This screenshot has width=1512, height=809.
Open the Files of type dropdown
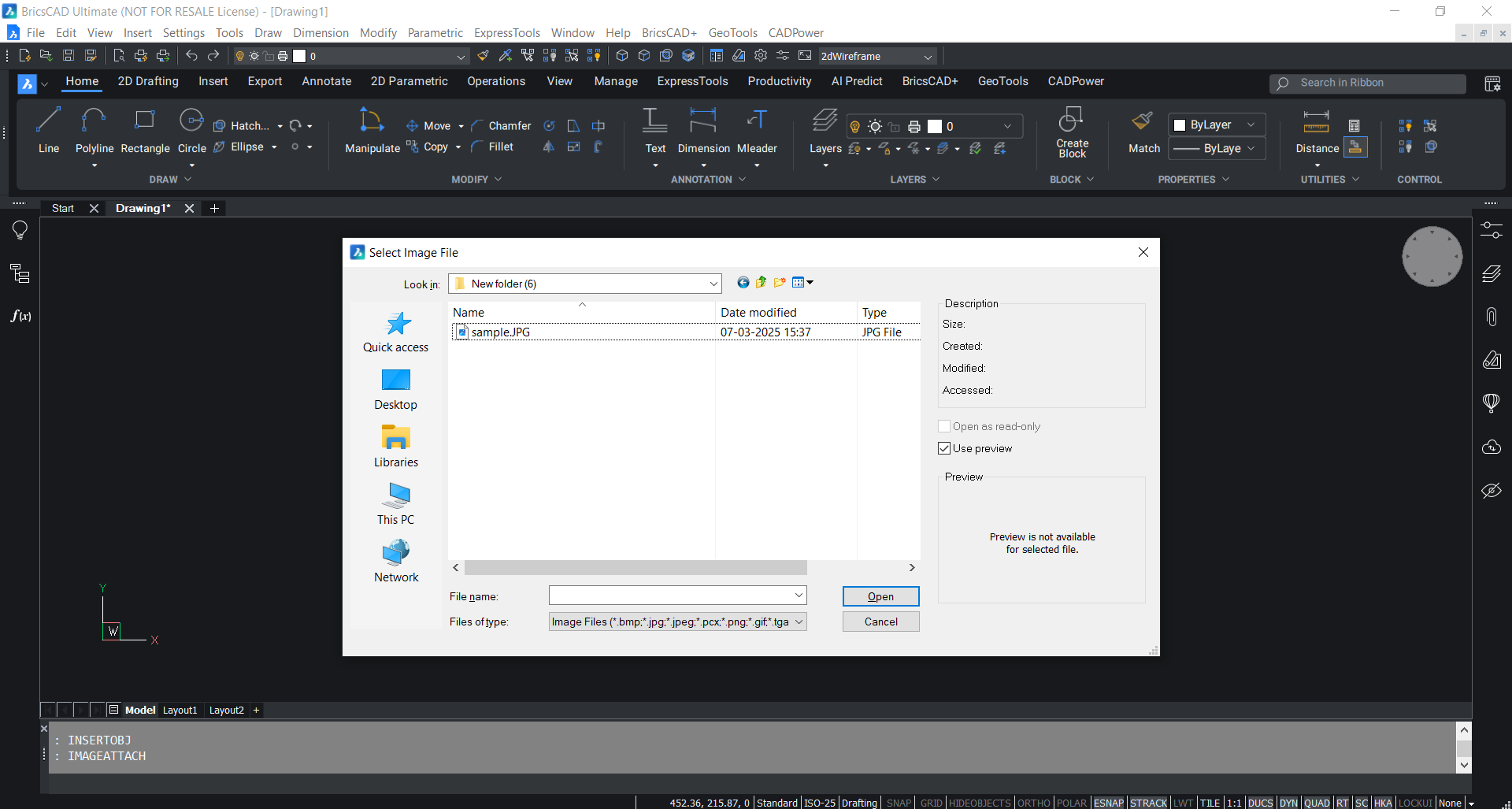[797, 622]
